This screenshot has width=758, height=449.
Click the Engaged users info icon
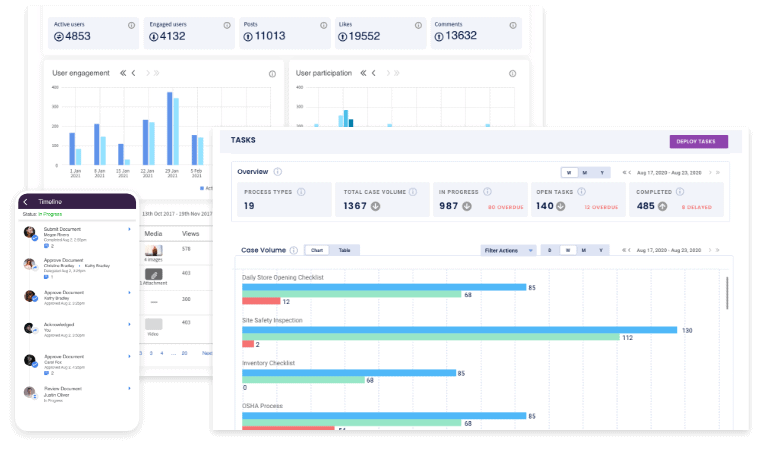click(x=227, y=25)
